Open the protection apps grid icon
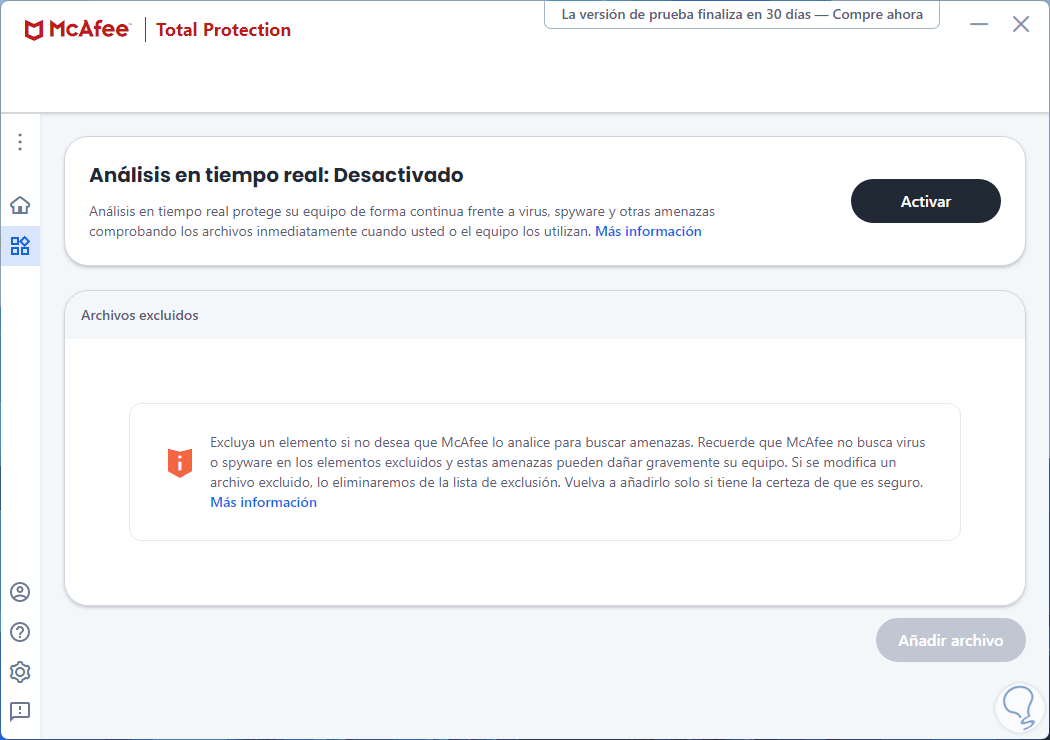This screenshot has width=1050, height=740. pyautogui.click(x=20, y=246)
